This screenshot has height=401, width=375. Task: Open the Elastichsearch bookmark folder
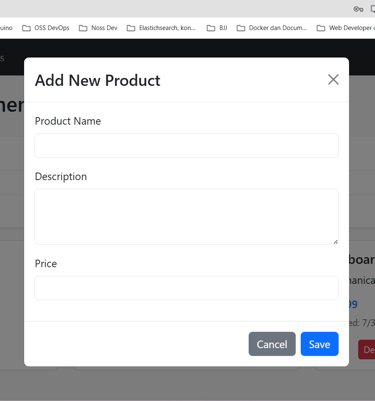tap(161, 28)
